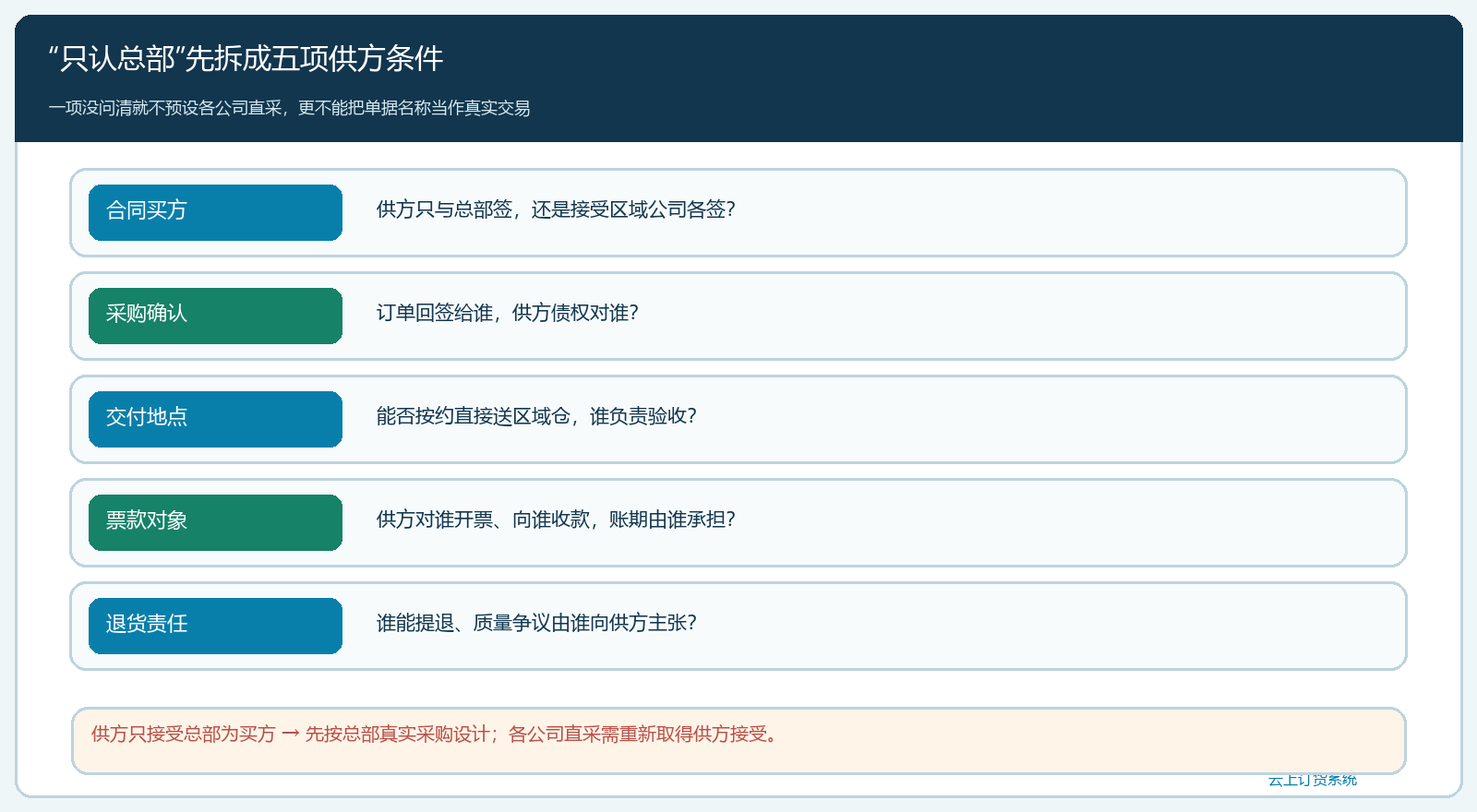Click the conclusion note 供方只接受总部为买方
This screenshot has height=812, width=1477.
pyautogui.click(x=738, y=741)
